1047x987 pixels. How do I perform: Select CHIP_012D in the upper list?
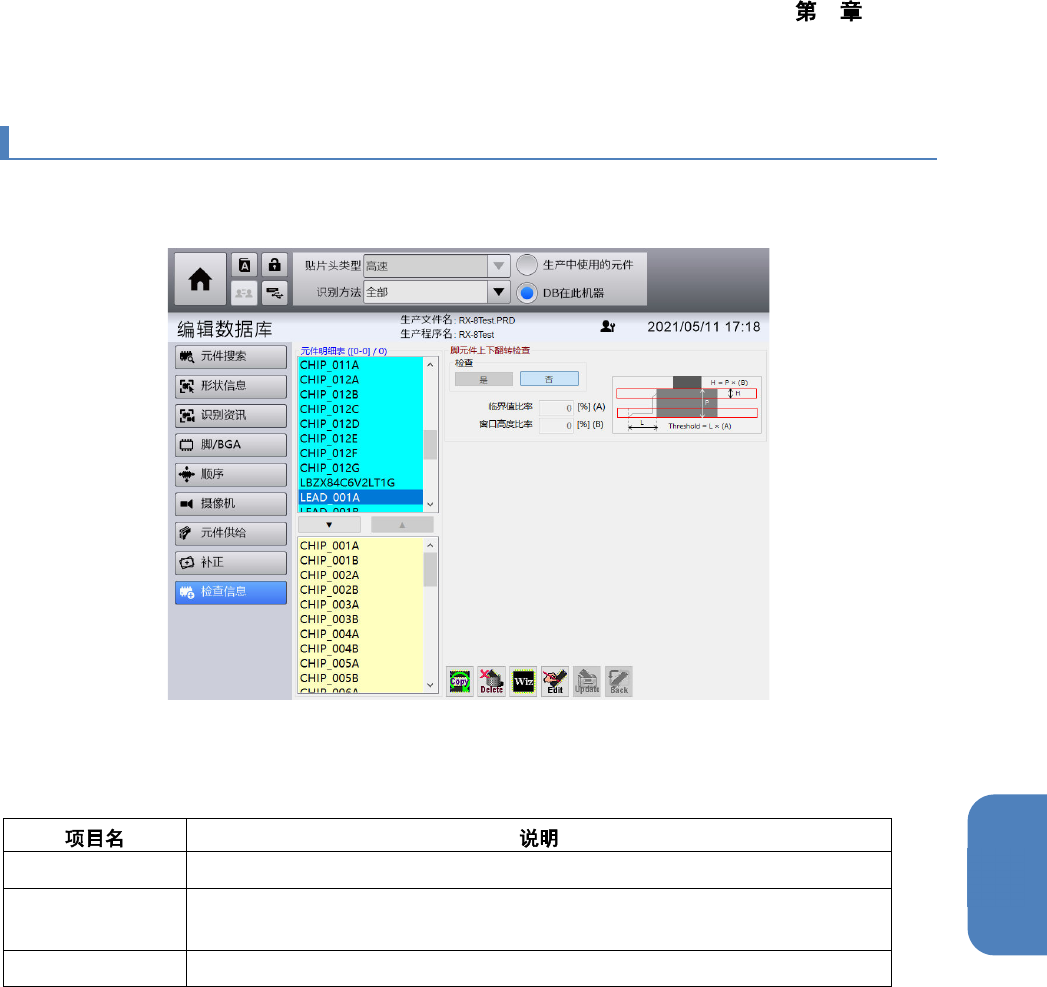coord(361,424)
